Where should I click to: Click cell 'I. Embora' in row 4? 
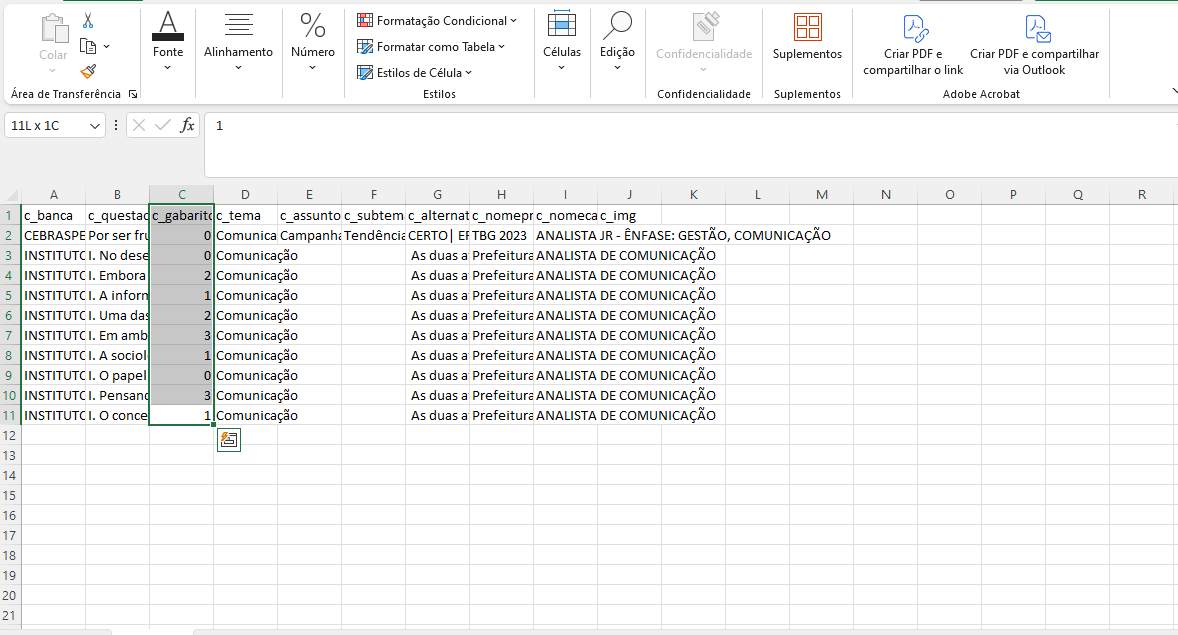[117, 276]
